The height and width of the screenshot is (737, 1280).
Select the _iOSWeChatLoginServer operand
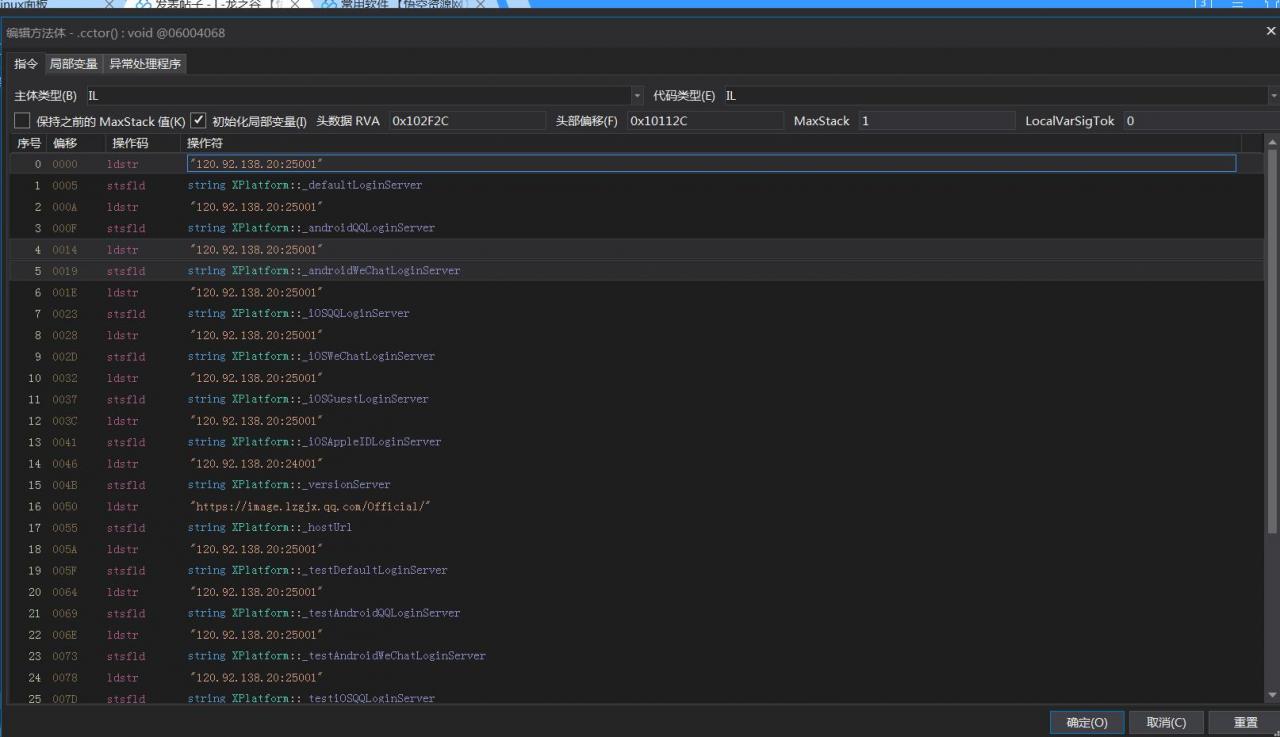[311, 357]
